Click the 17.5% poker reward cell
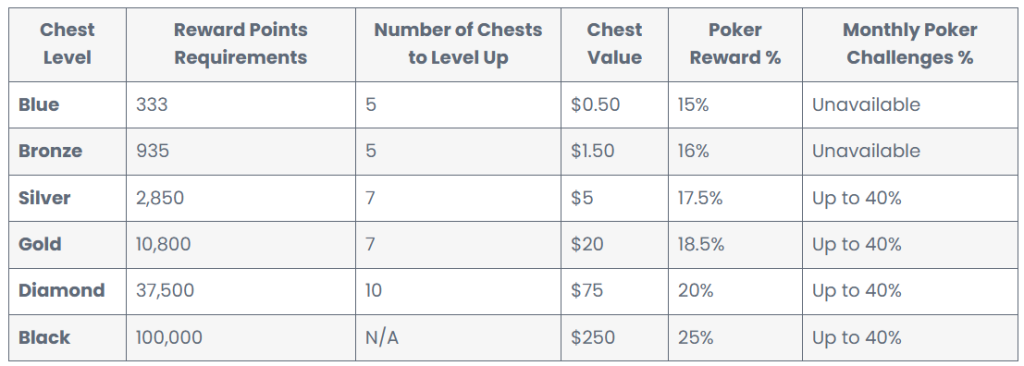This screenshot has height=366, width=1024. point(700,198)
